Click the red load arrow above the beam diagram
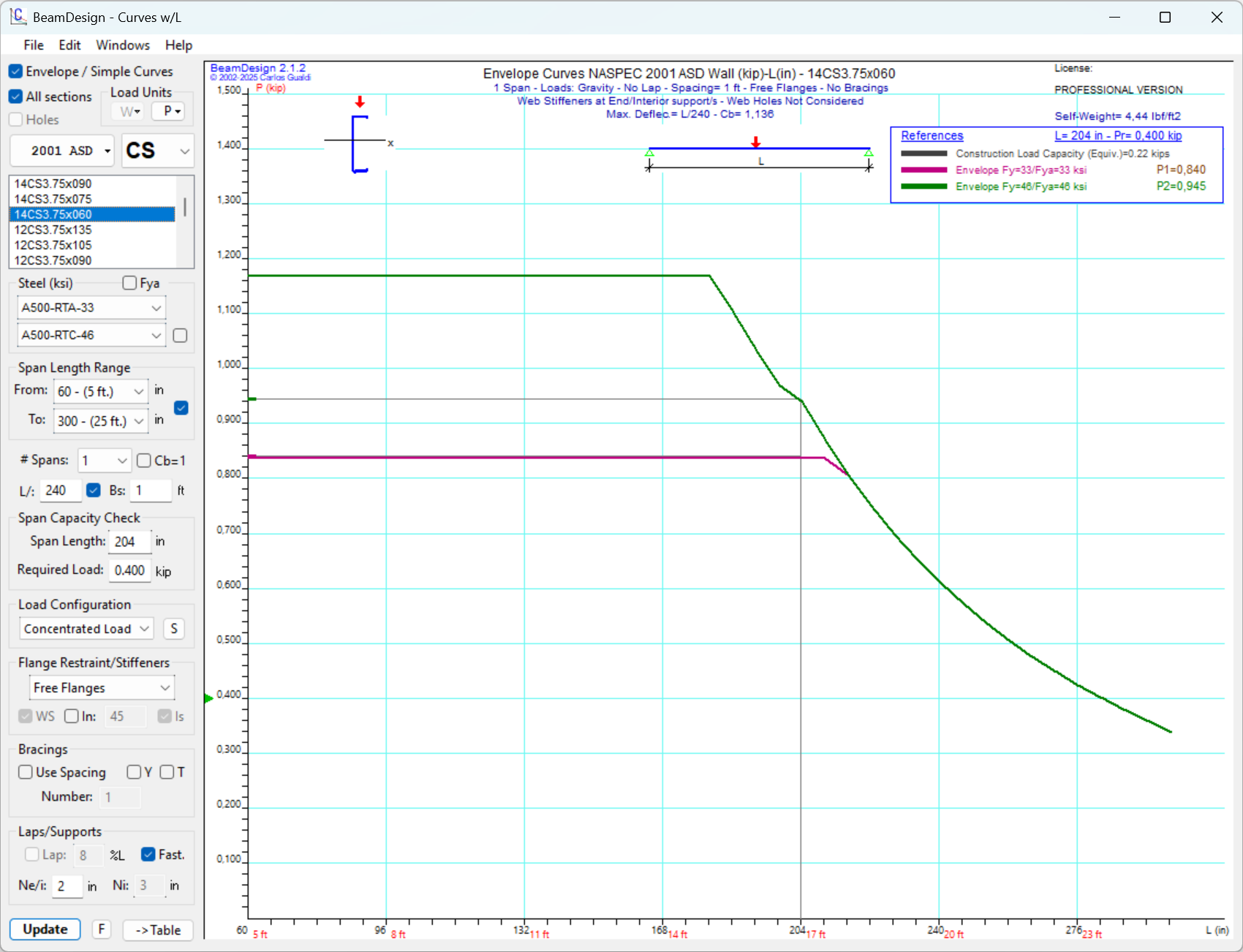Image resolution: width=1243 pixels, height=952 pixels. [x=756, y=142]
